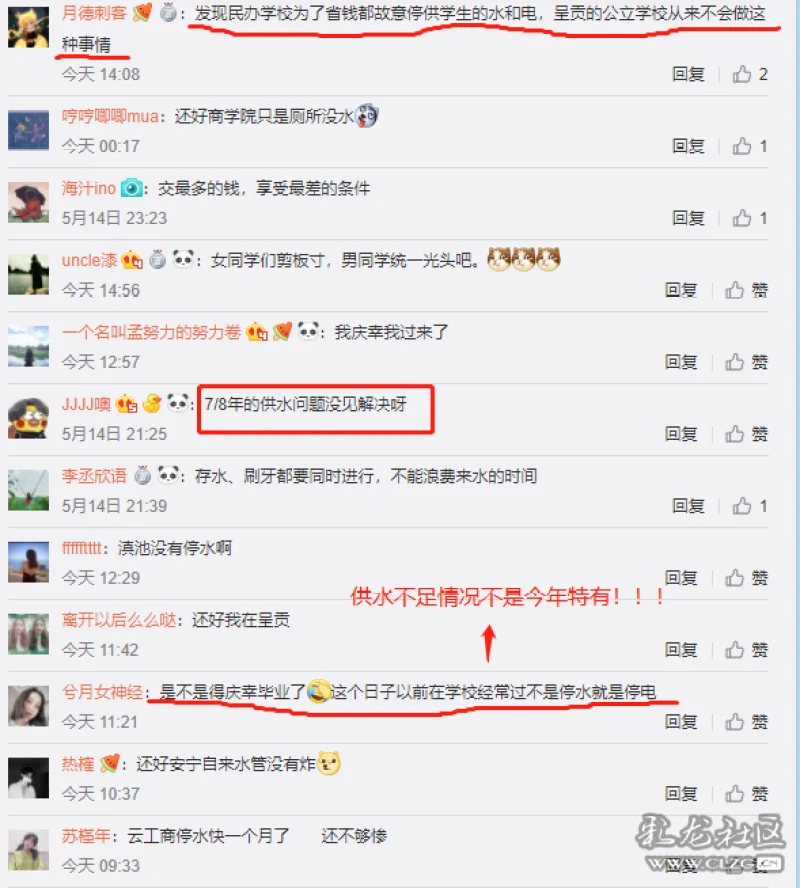Open 一个名叫孟努力的努力卷 user profile link
800x888 pixels.
(x=151, y=332)
